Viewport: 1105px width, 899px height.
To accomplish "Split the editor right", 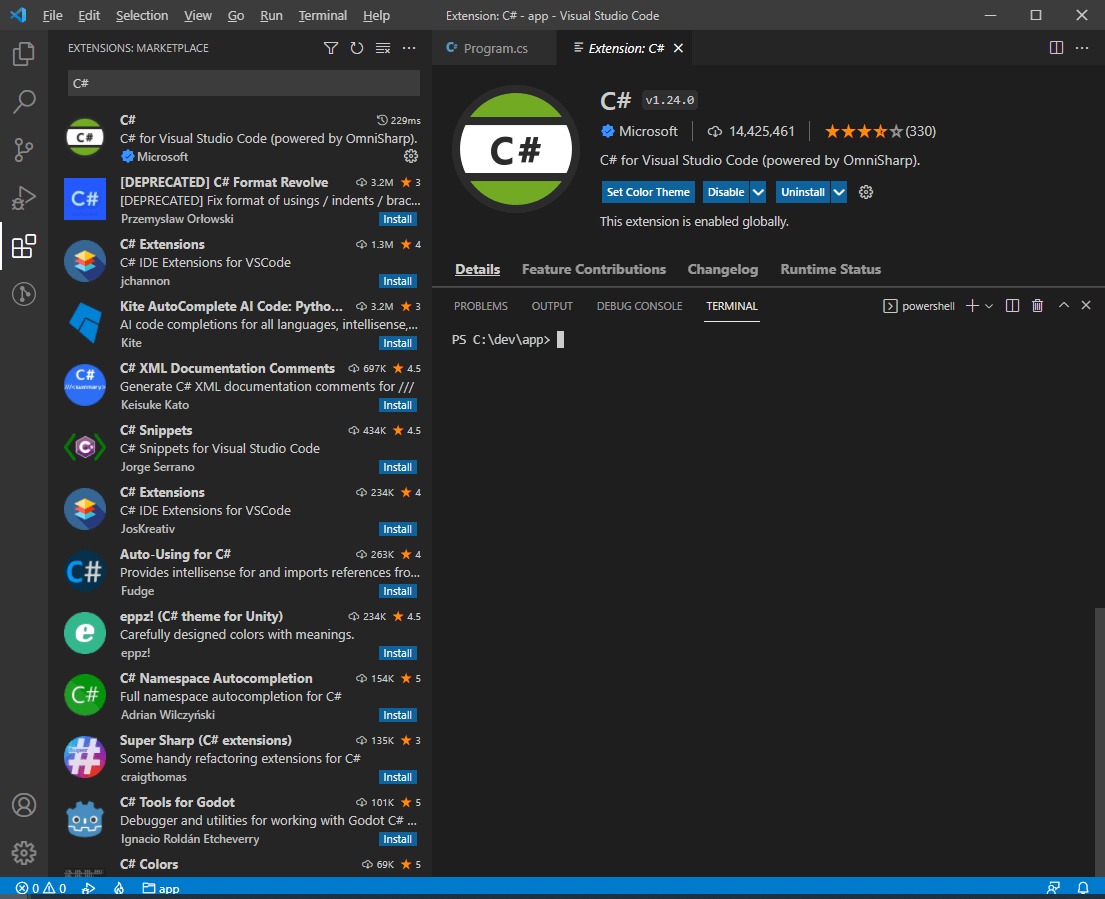I will pyautogui.click(x=1056, y=48).
